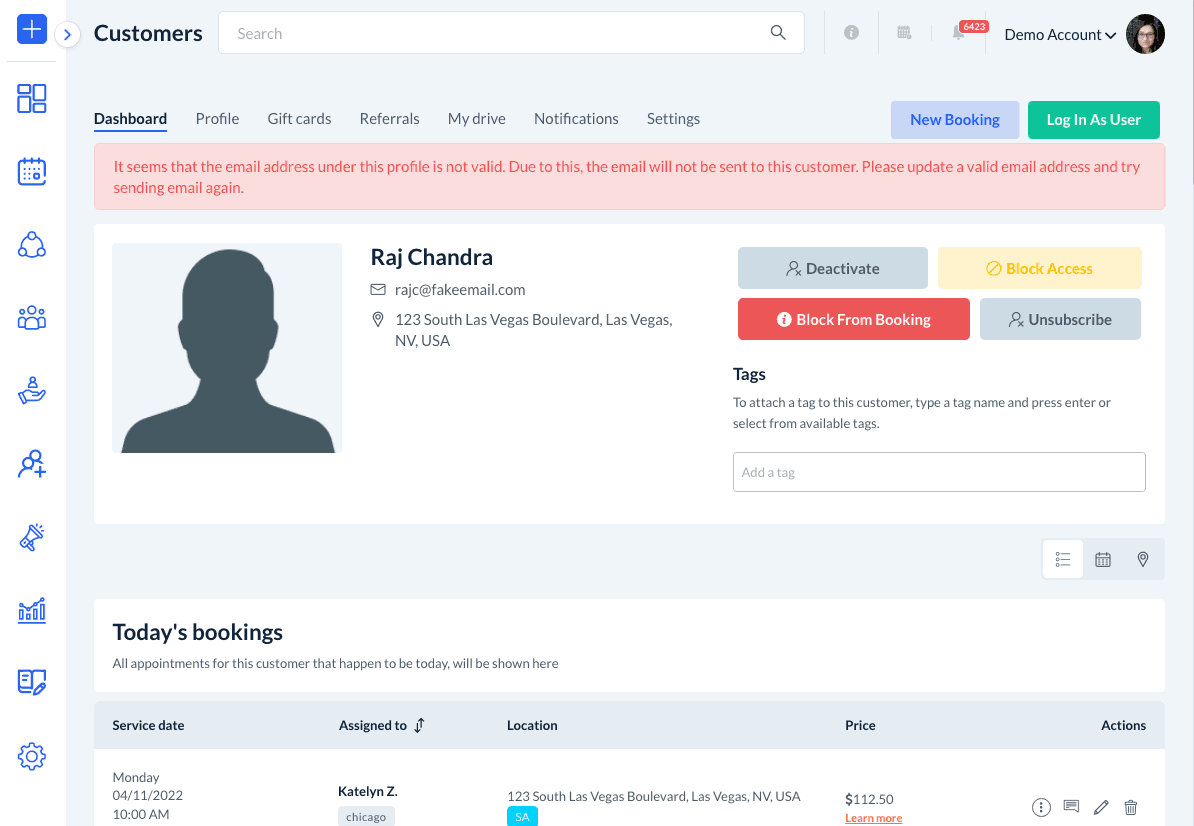Click into the Search field
The width and height of the screenshot is (1194, 826).
(x=511, y=33)
